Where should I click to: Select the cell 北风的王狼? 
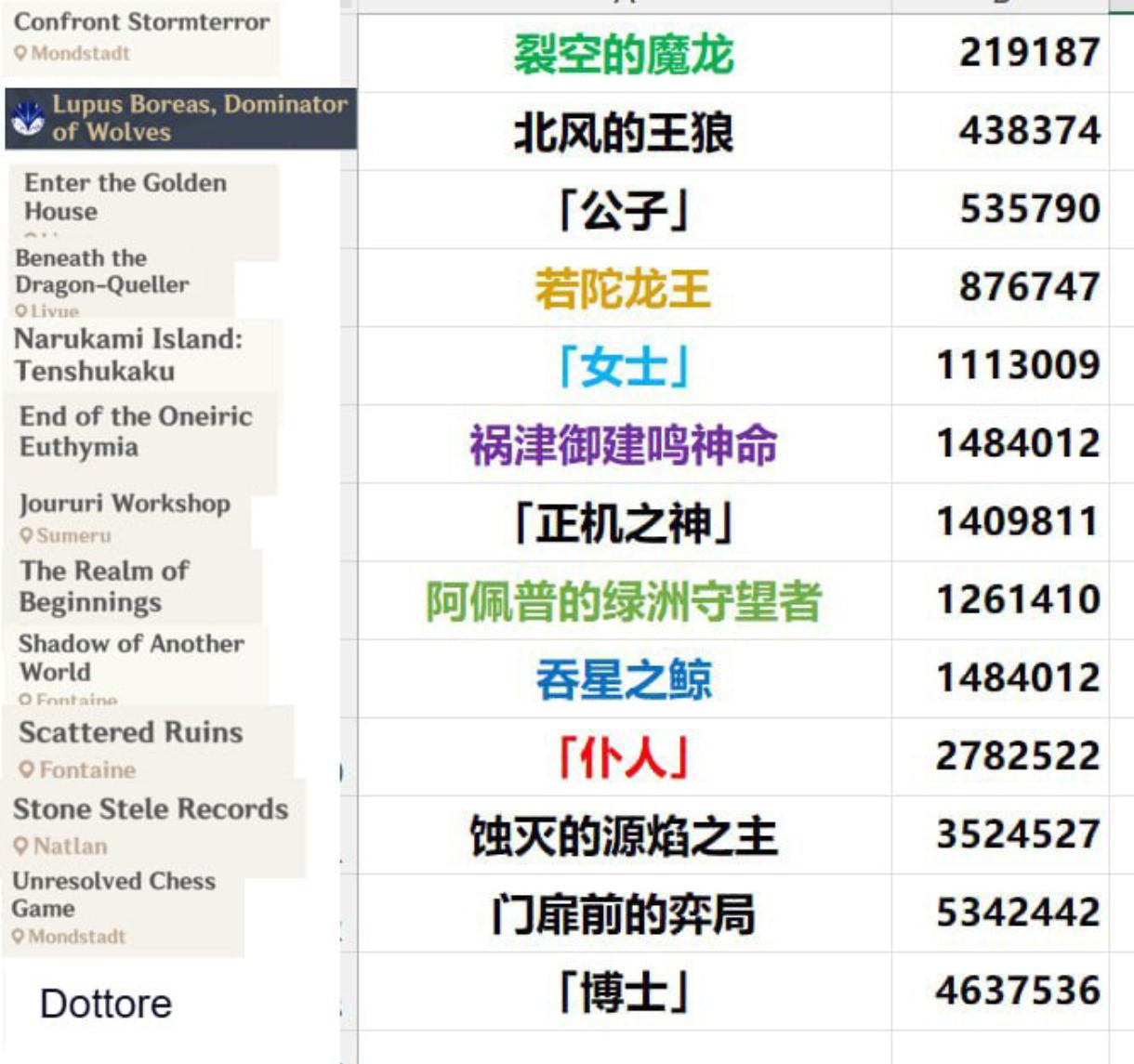pos(624,131)
